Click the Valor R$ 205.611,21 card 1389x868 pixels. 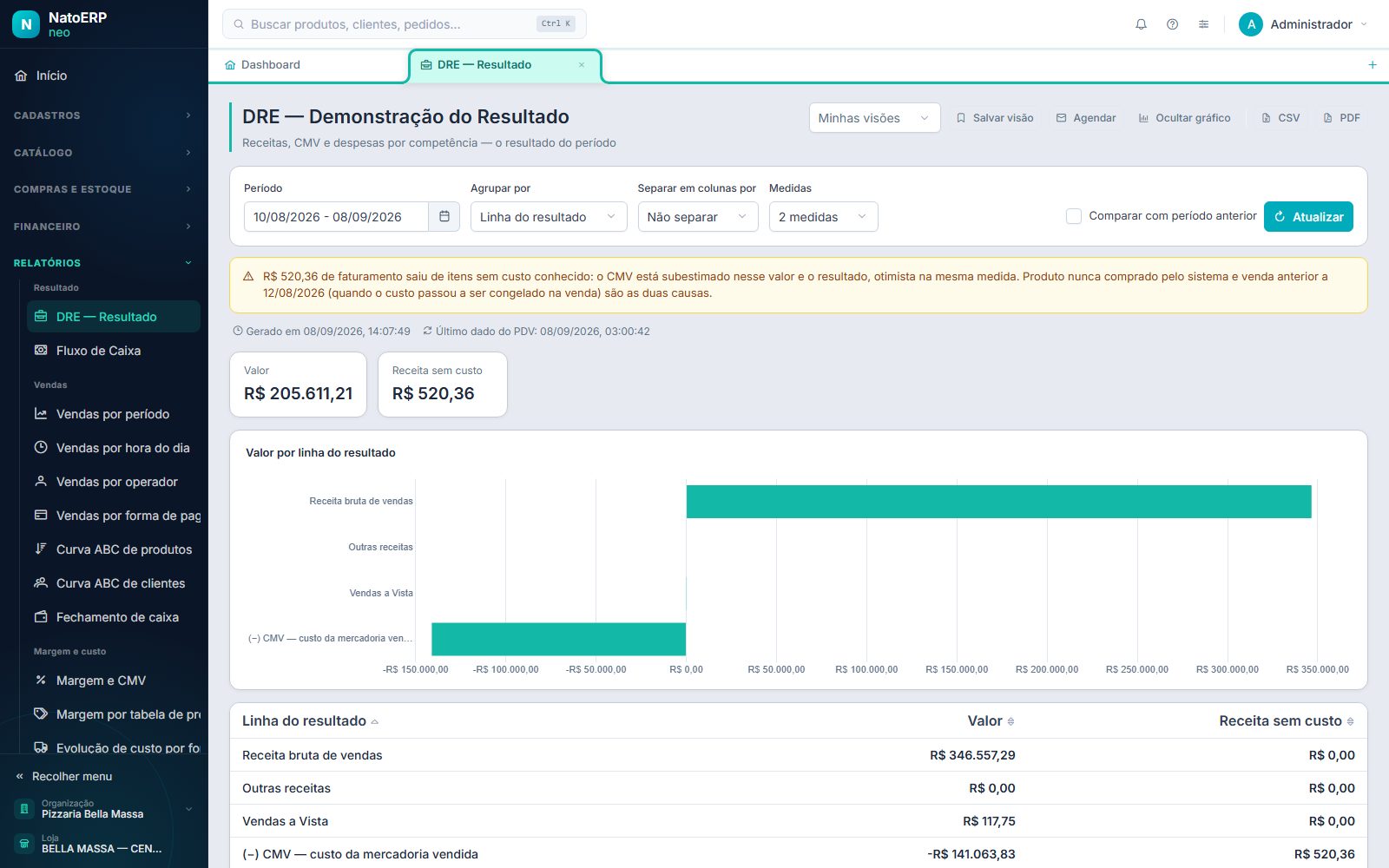[x=299, y=385]
